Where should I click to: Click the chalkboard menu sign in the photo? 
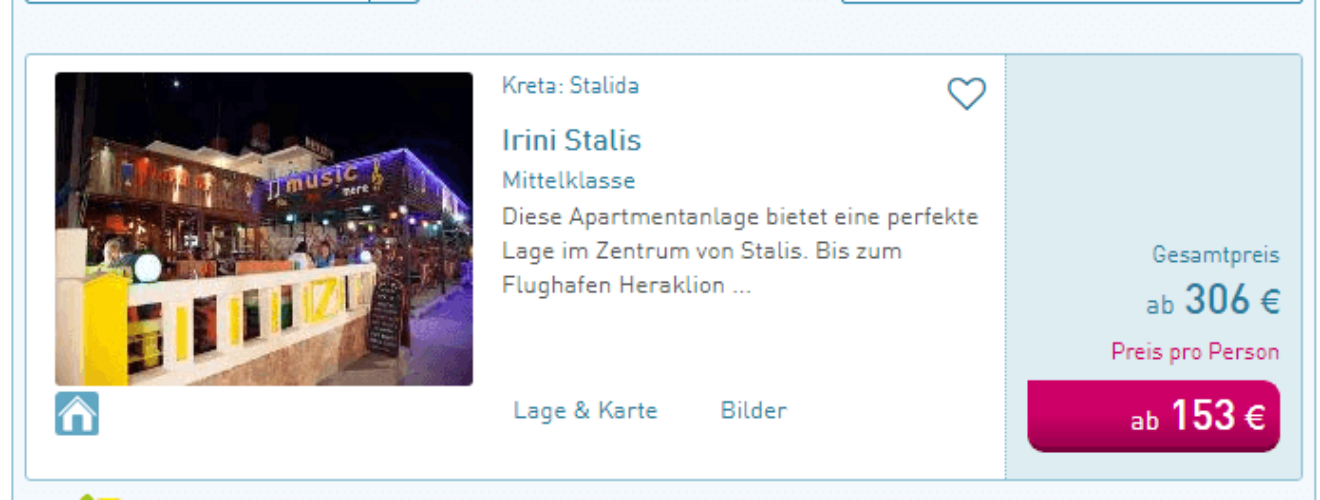[386, 315]
